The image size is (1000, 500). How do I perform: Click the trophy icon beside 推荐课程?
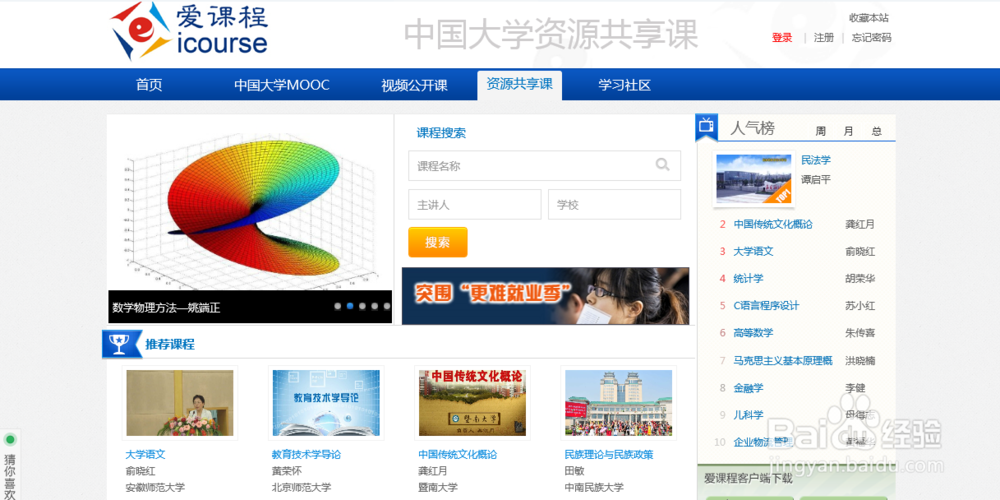[119, 344]
